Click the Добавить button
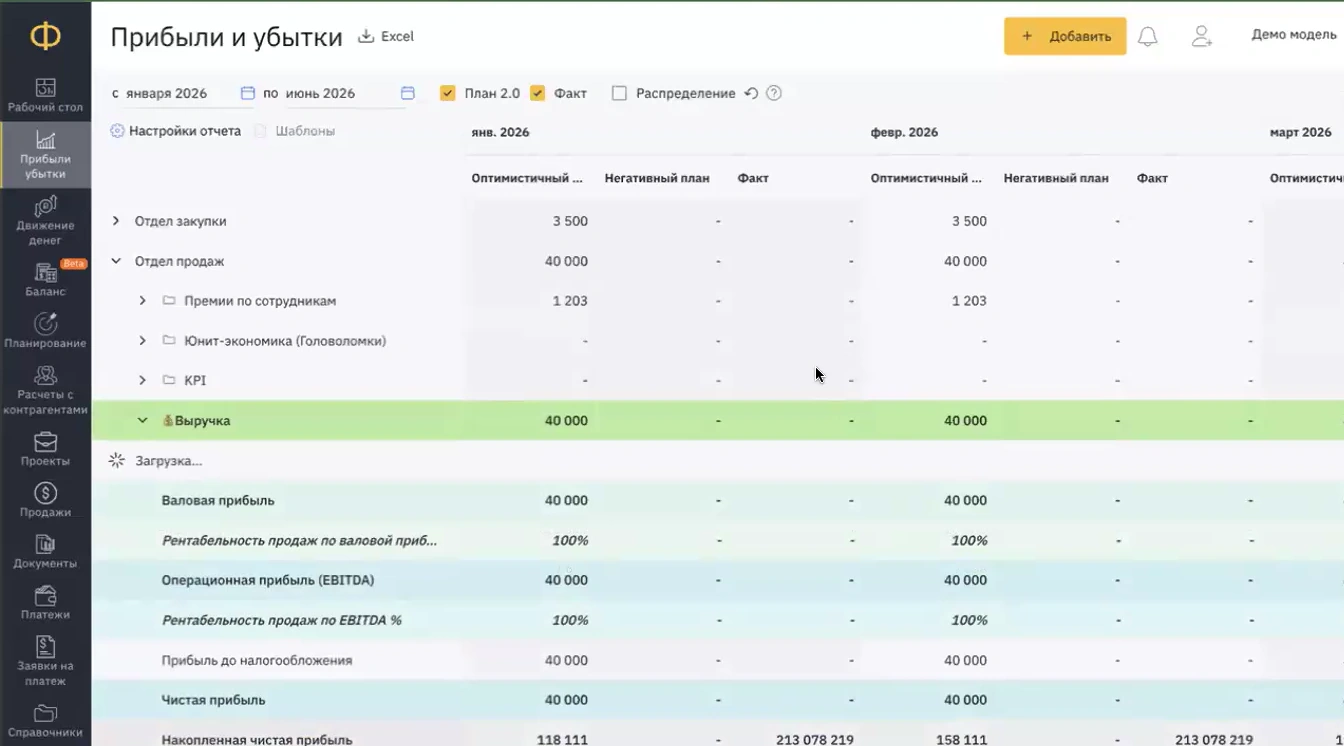Screen dimensions: 1344x746 click(1065, 37)
